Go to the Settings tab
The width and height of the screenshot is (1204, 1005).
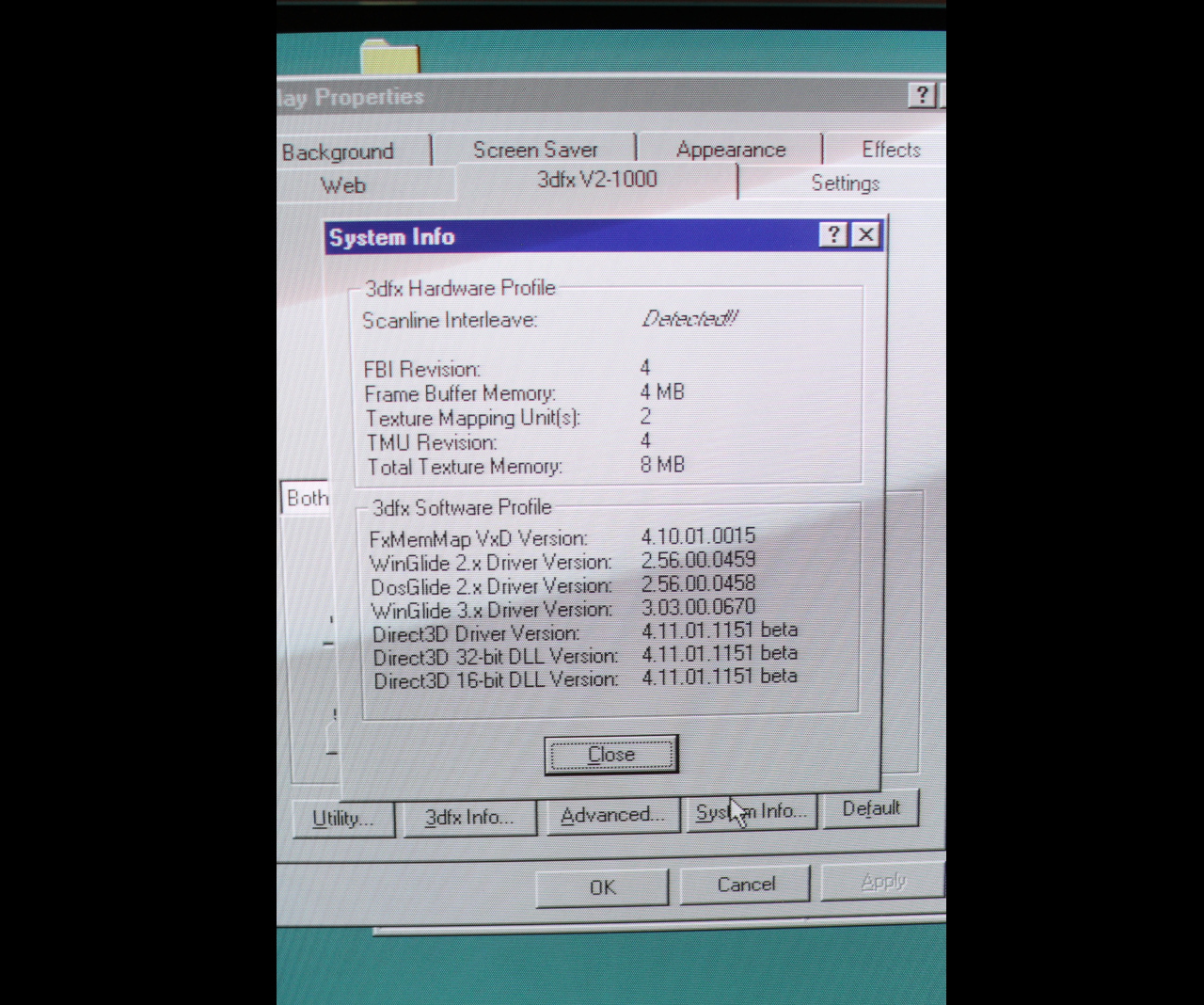tap(845, 183)
